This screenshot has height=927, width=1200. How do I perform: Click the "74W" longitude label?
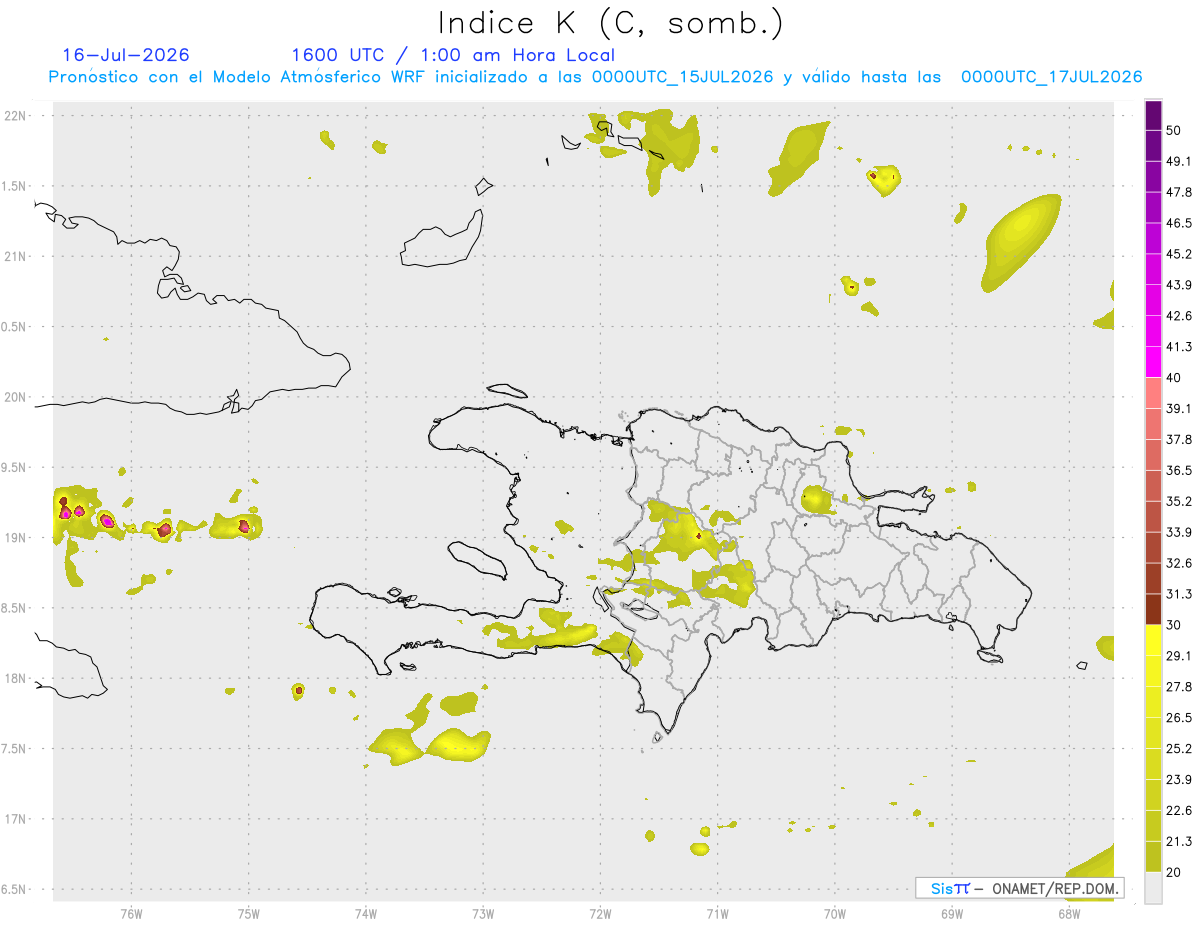point(366,913)
